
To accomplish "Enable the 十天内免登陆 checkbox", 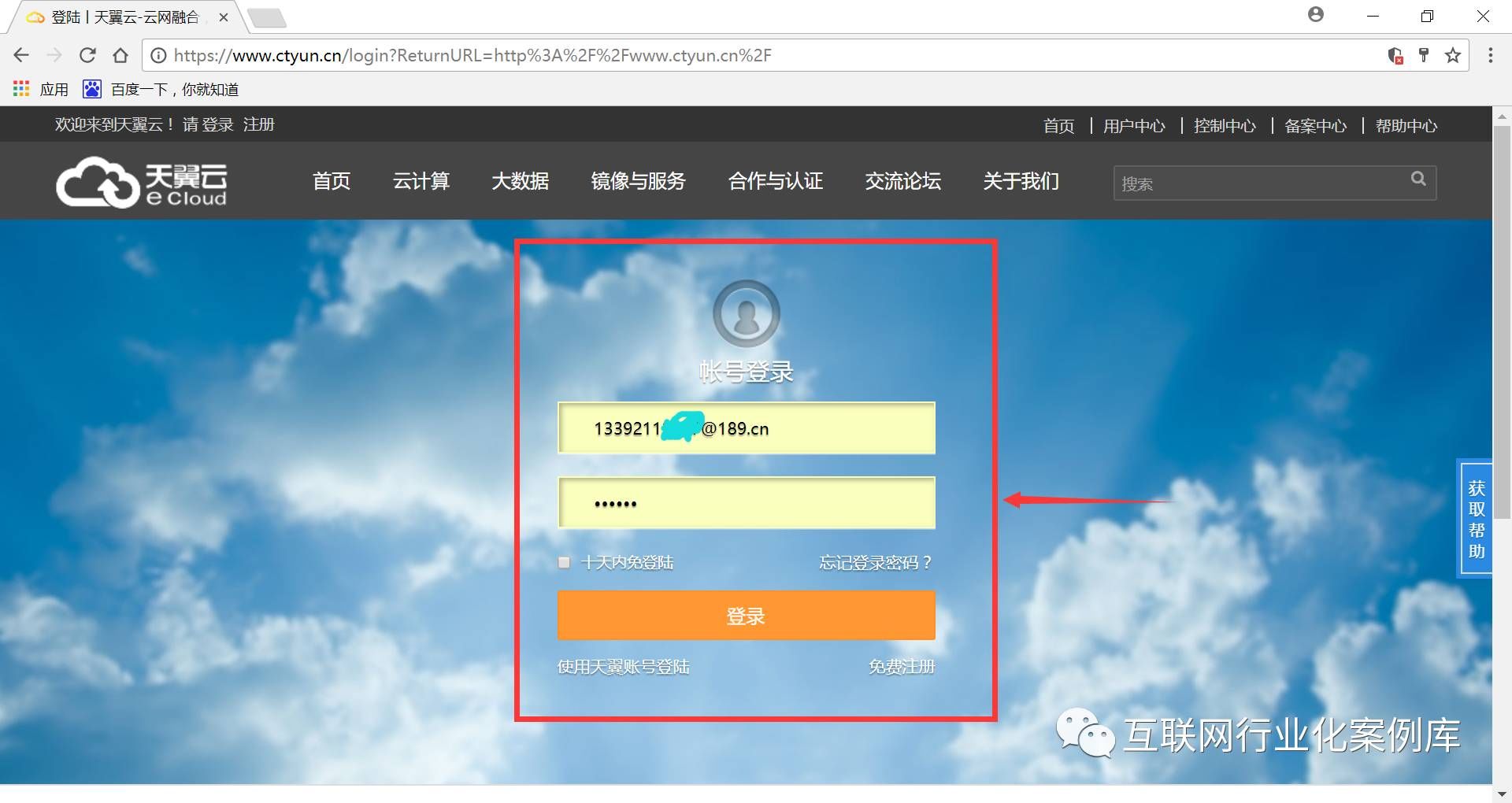I will coord(563,562).
